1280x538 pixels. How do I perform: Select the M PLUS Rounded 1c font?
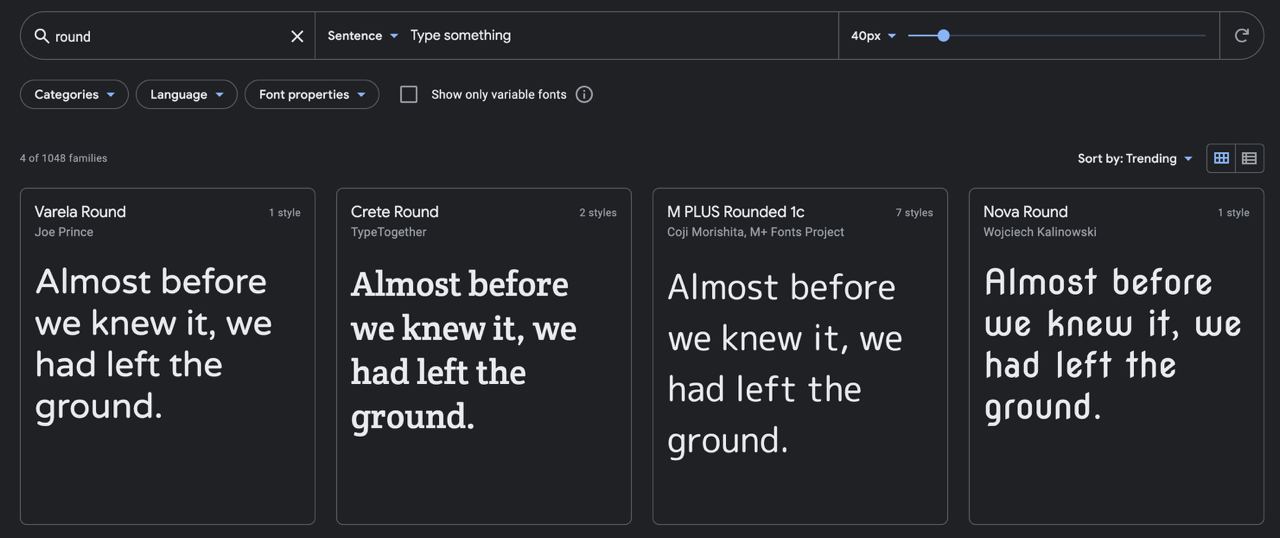(799, 355)
